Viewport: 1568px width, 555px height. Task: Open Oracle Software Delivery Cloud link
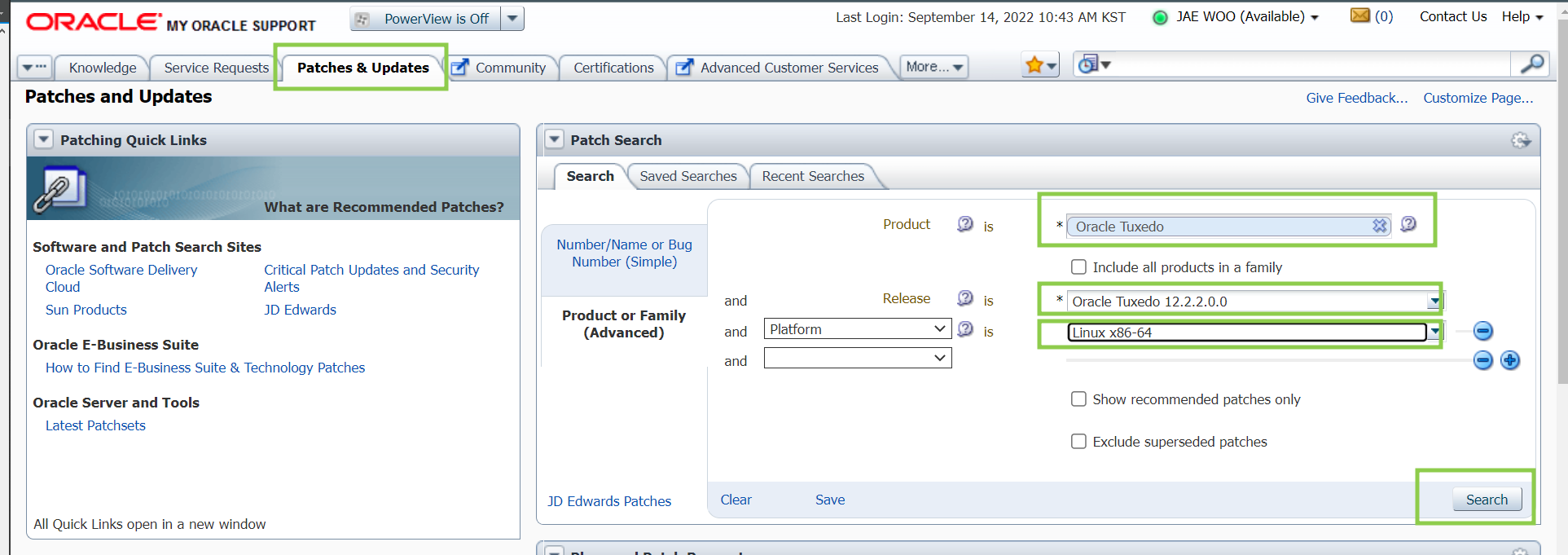coord(121,278)
